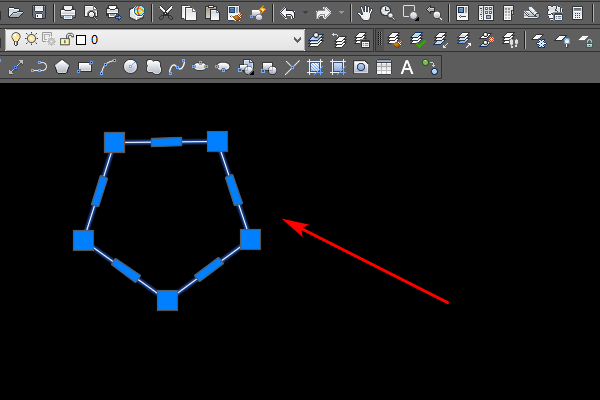600x400 pixels.
Task: Toggle layer 0 freeze sun icon
Action: point(31,39)
